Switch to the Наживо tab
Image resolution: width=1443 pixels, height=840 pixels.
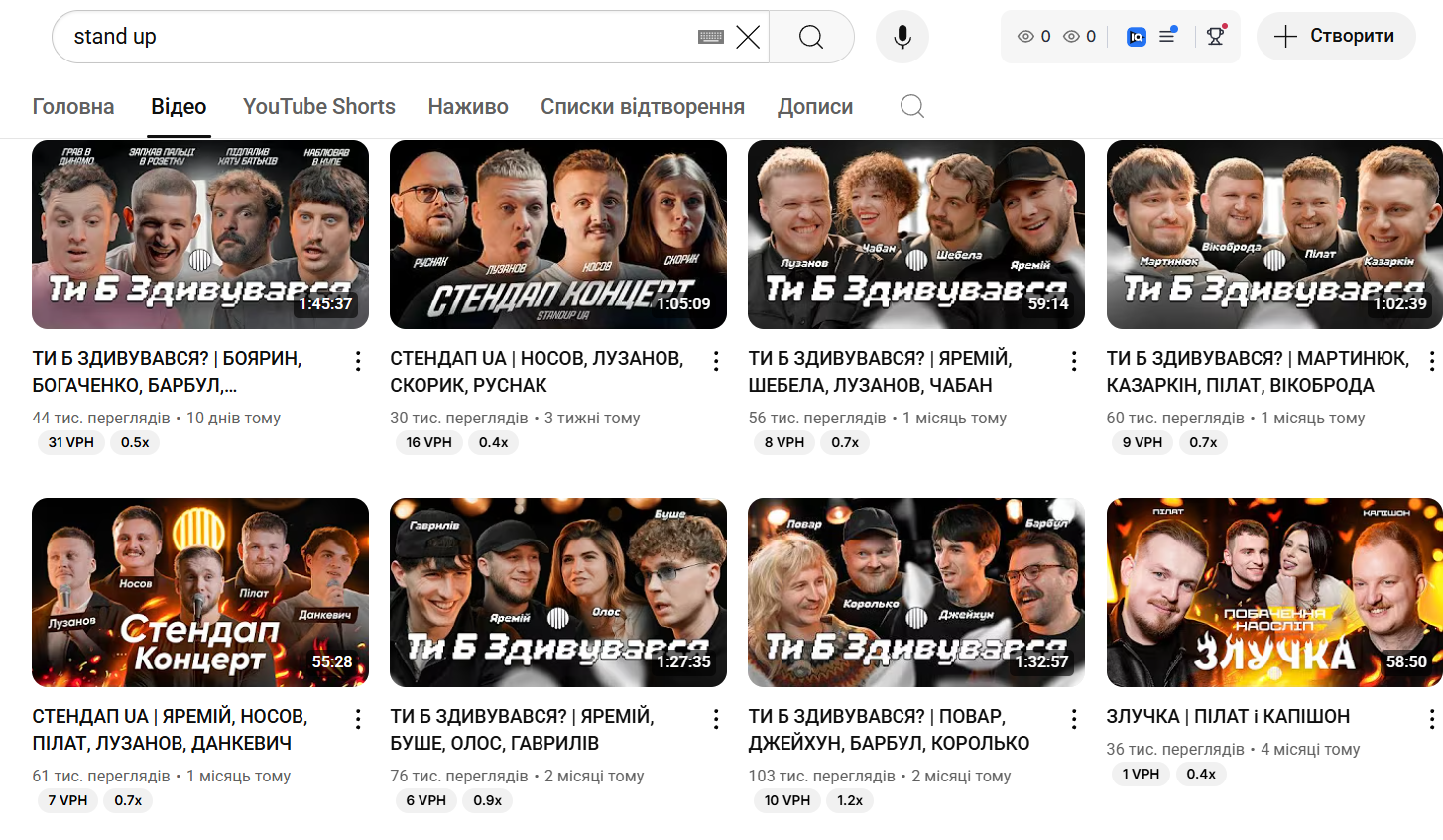coord(468,107)
